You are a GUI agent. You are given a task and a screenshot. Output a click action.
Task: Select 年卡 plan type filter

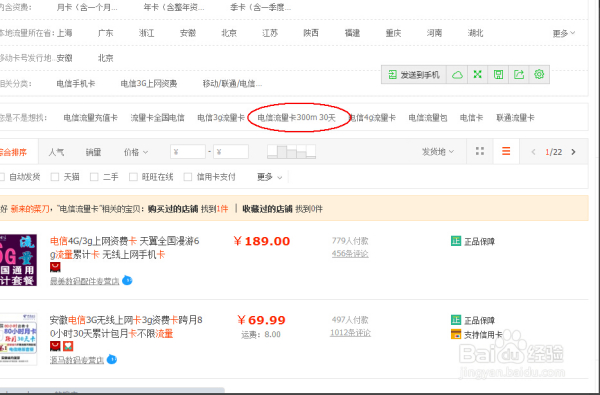point(174,7)
